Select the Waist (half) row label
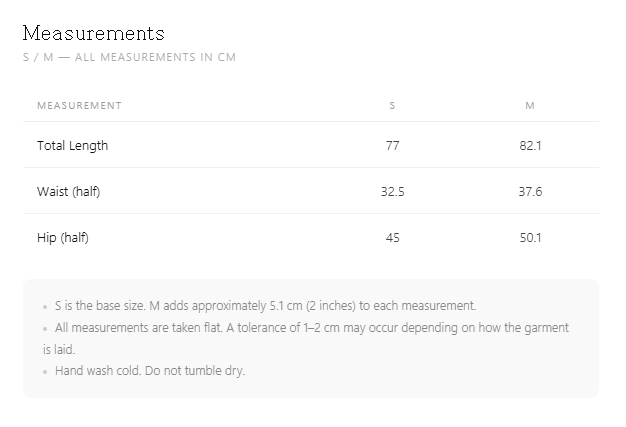 click(69, 192)
